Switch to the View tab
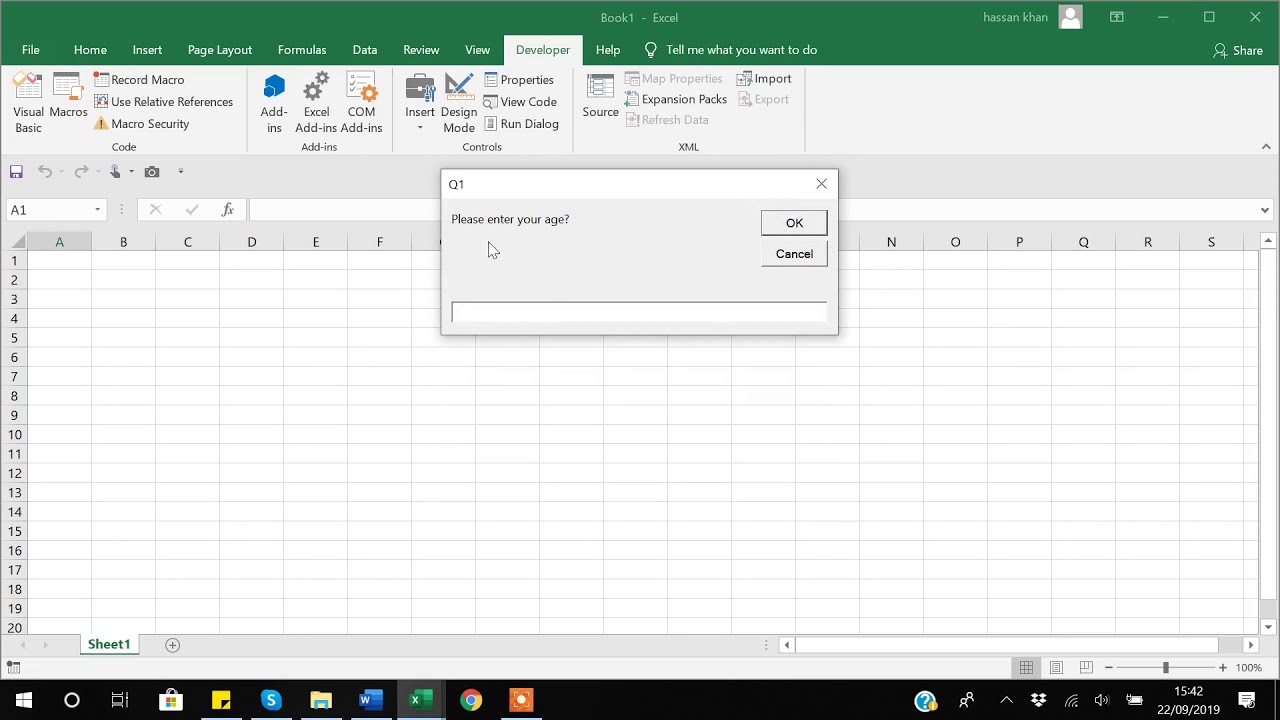The height and width of the screenshot is (720, 1280). pos(477,49)
